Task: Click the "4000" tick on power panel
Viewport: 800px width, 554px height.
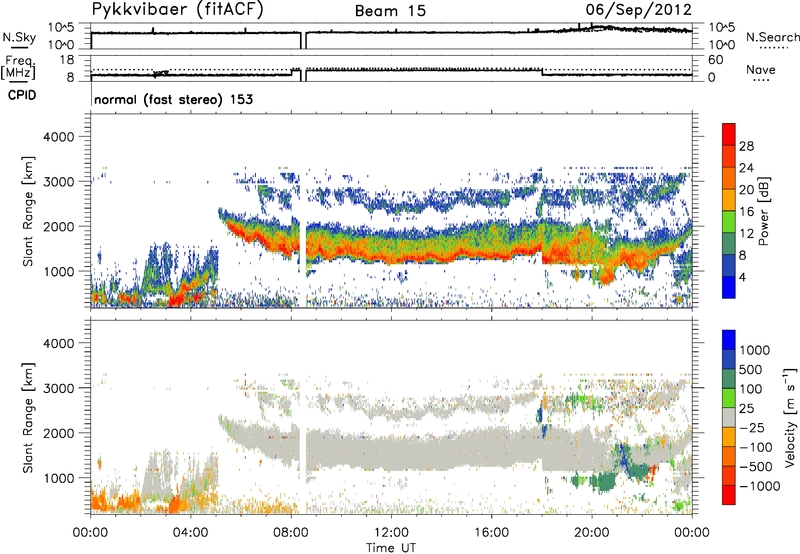Action: pos(58,137)
